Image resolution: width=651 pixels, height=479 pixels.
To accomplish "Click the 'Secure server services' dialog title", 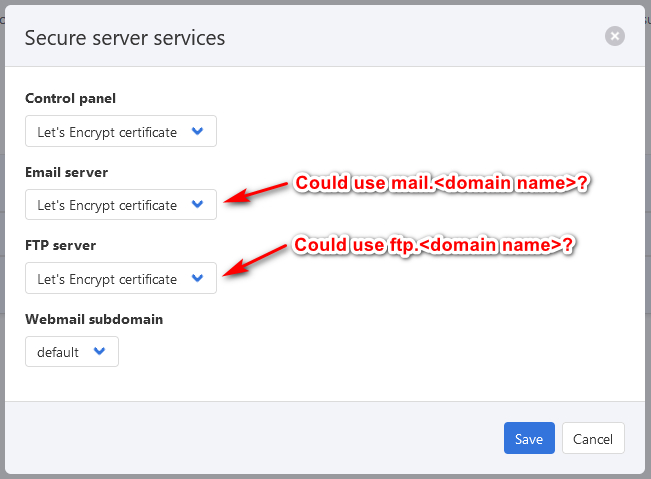I will pyautogui.click(x=124, y=38).
